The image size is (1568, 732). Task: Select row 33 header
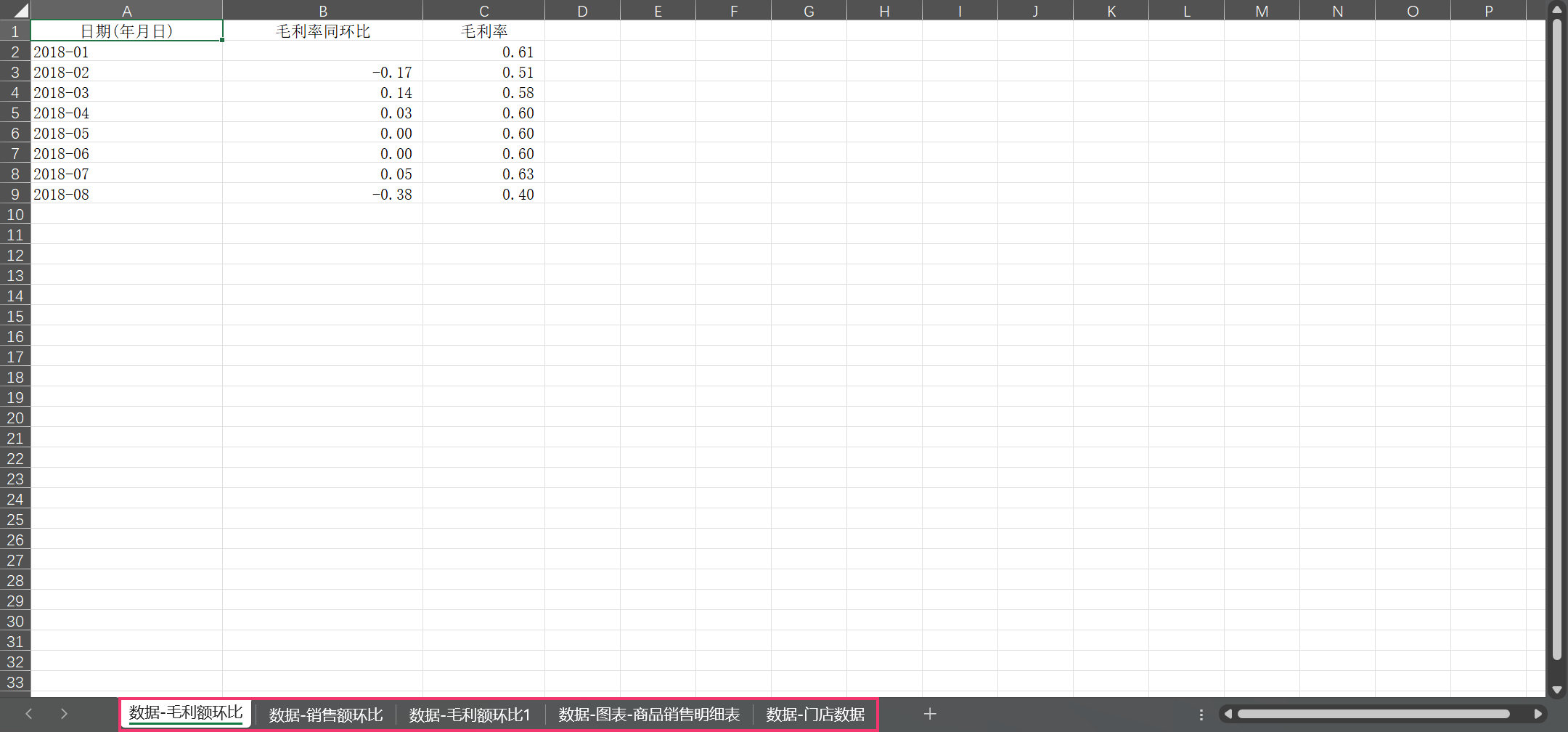15,682
